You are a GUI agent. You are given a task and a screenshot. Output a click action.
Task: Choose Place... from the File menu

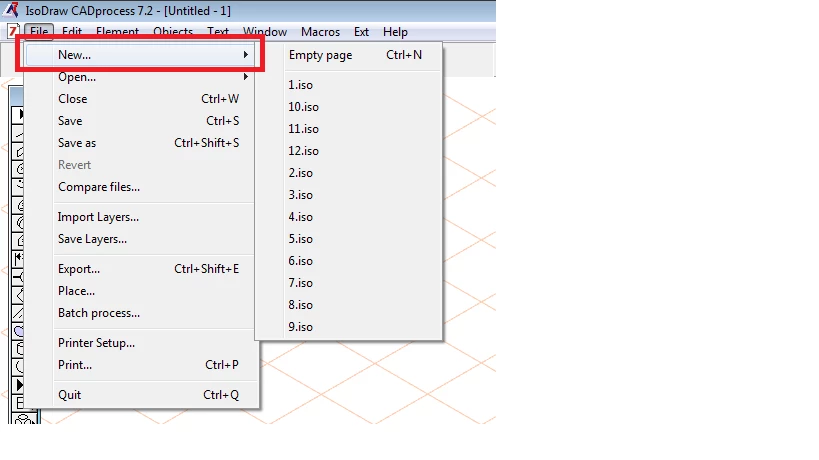click(x=140, y=291)
